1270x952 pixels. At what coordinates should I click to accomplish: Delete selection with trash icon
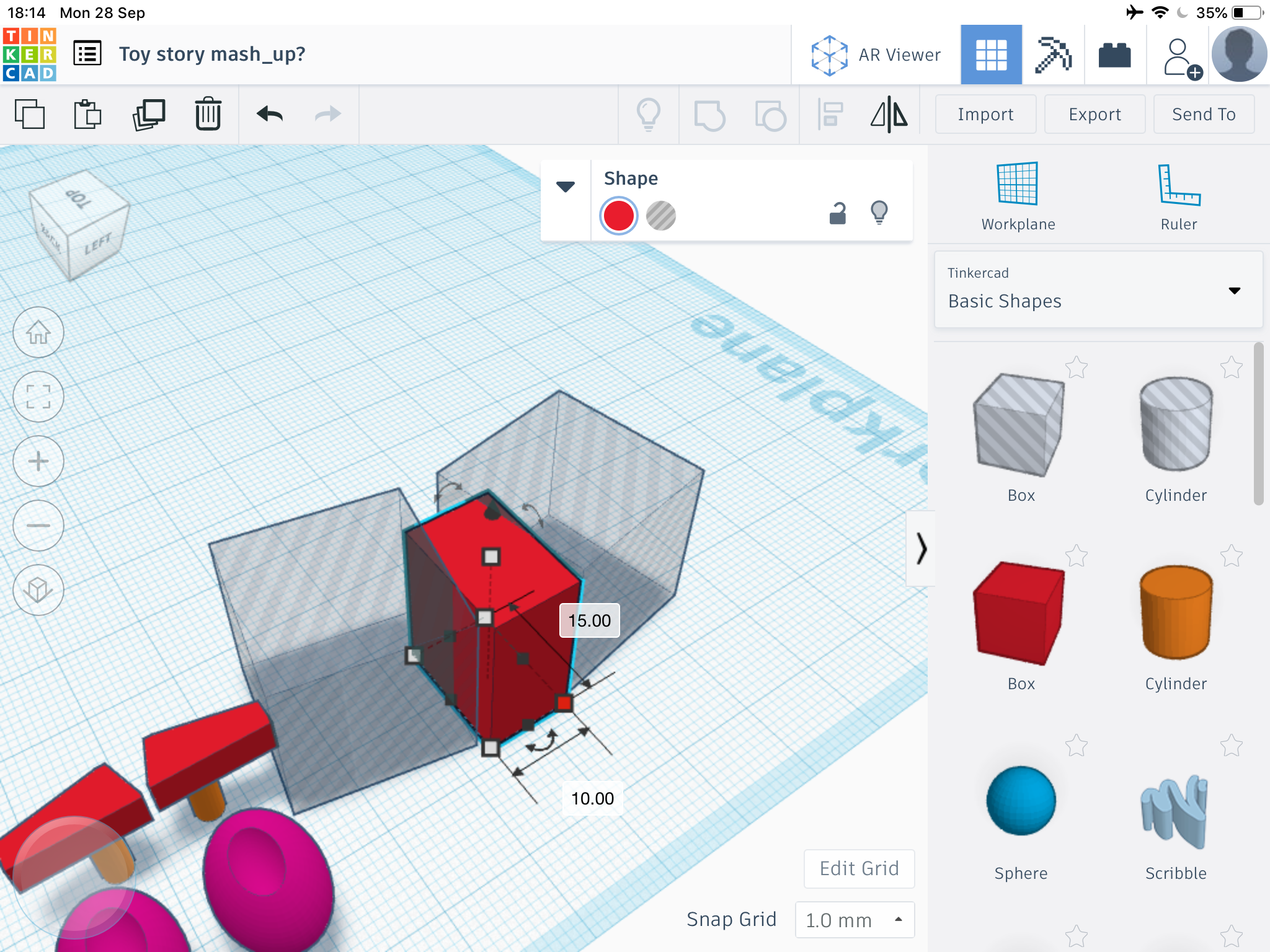tap(208, 114)
